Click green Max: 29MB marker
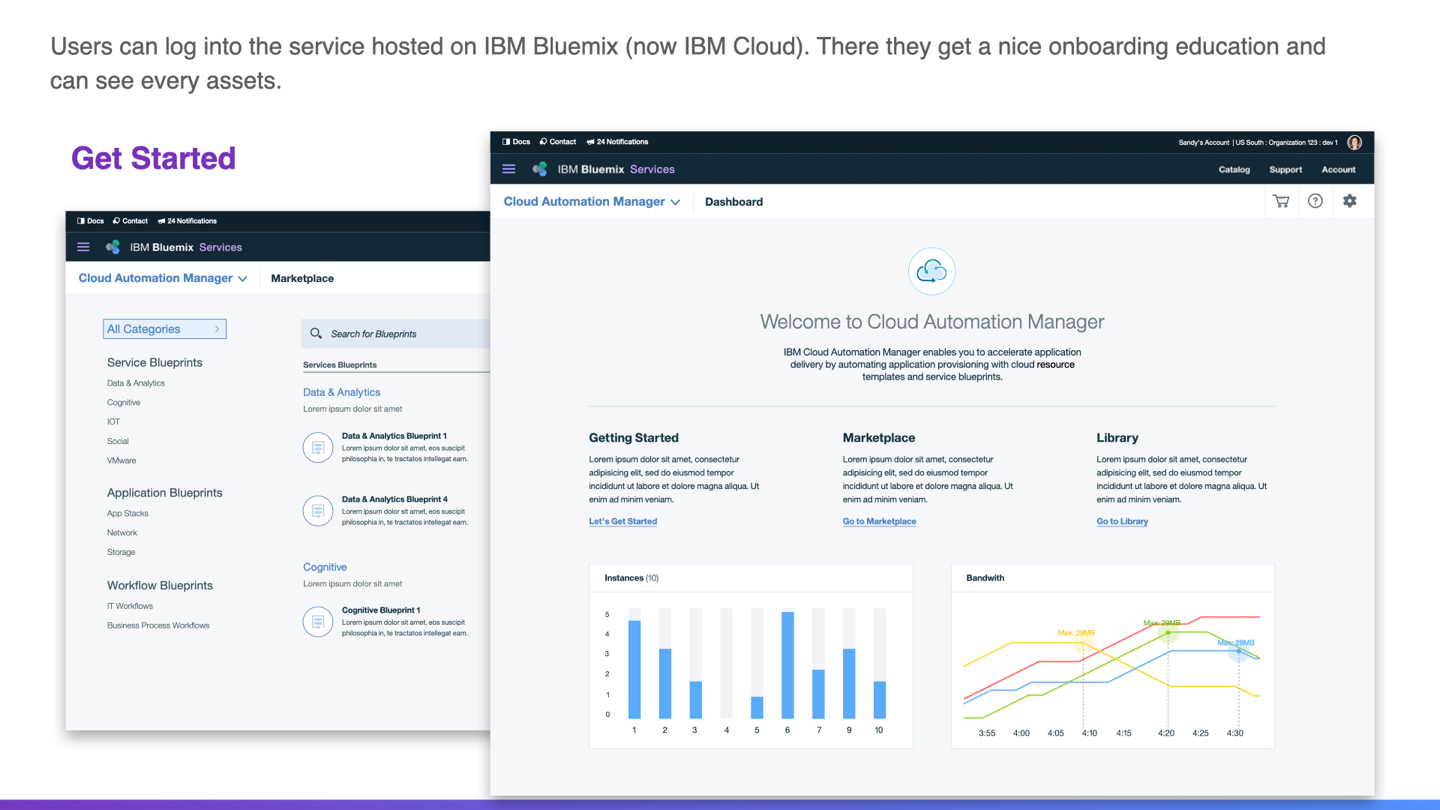The height and width of the screenshot is (810, 1440). click(1167, 632)
